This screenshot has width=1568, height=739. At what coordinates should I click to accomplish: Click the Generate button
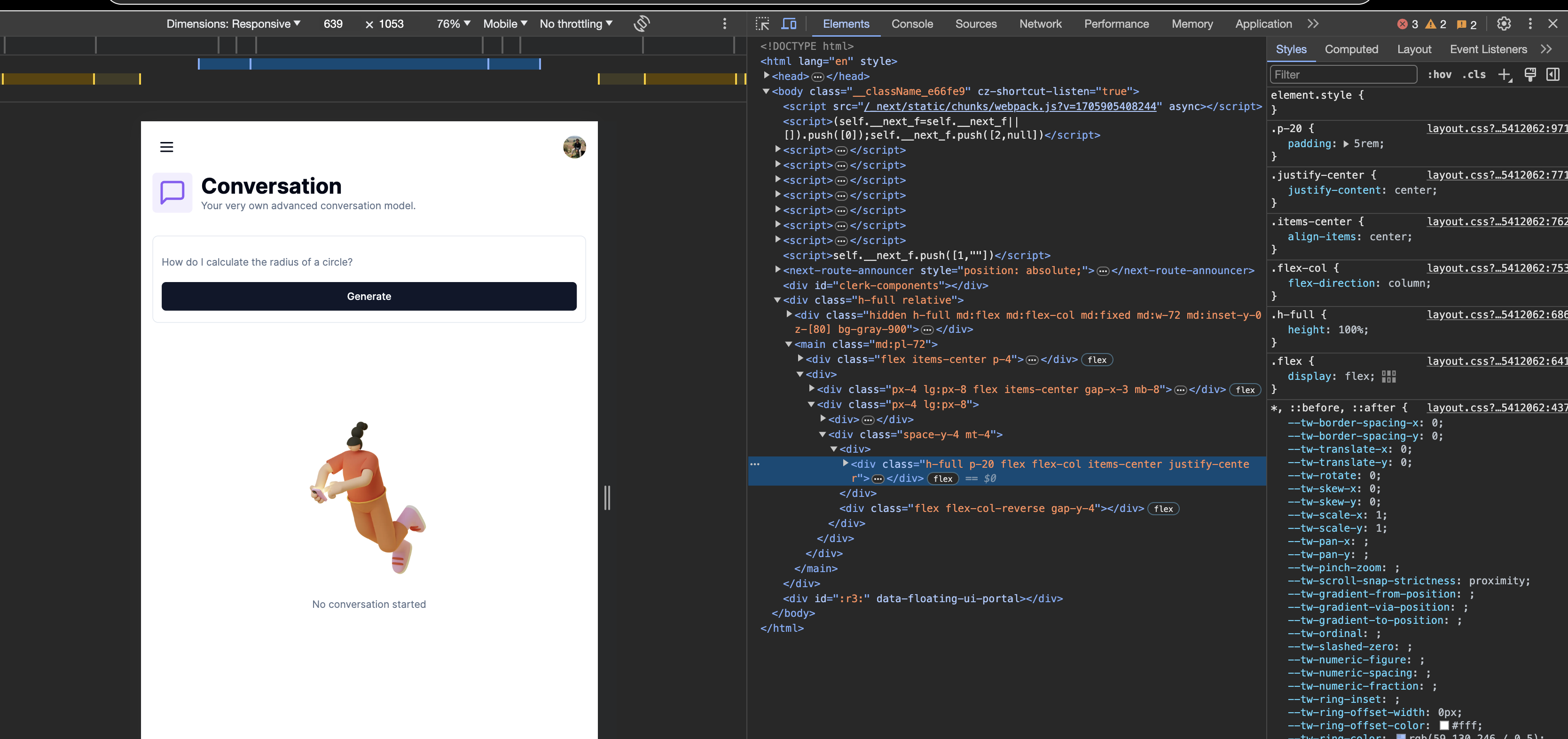(369, 297)
